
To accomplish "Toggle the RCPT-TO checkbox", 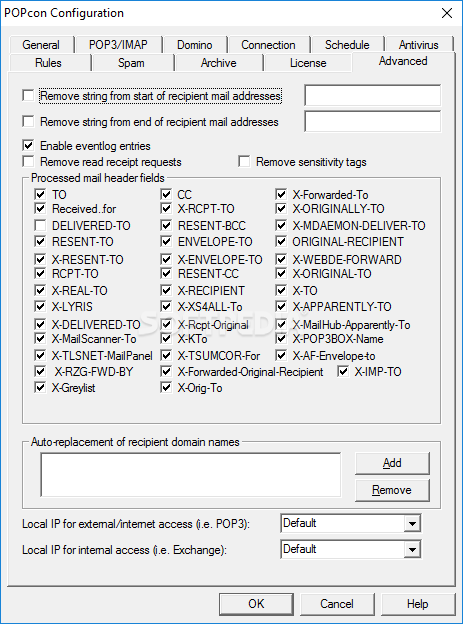I will (x=40, y=273).
